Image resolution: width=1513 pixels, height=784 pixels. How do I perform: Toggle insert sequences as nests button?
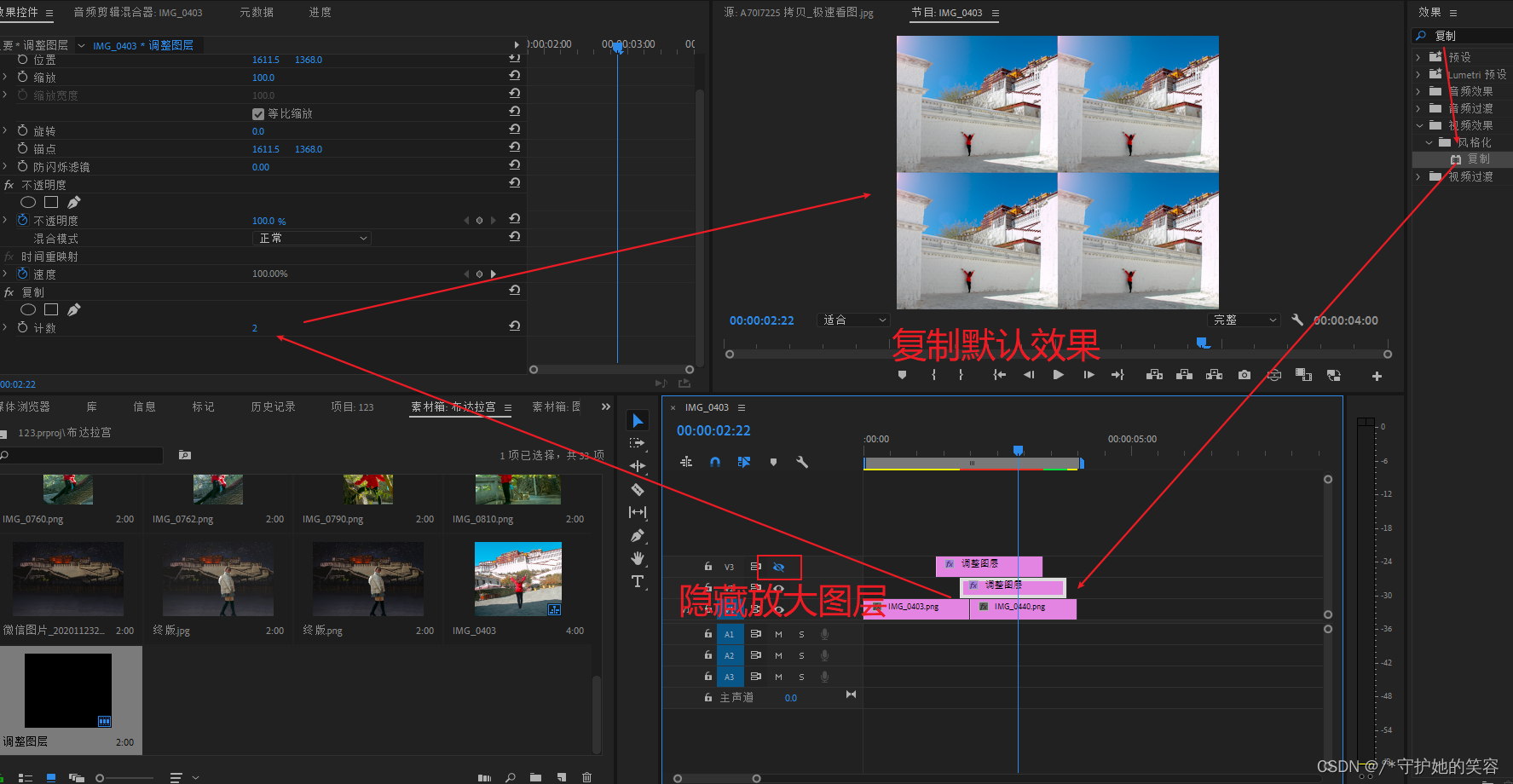(686, 462)
